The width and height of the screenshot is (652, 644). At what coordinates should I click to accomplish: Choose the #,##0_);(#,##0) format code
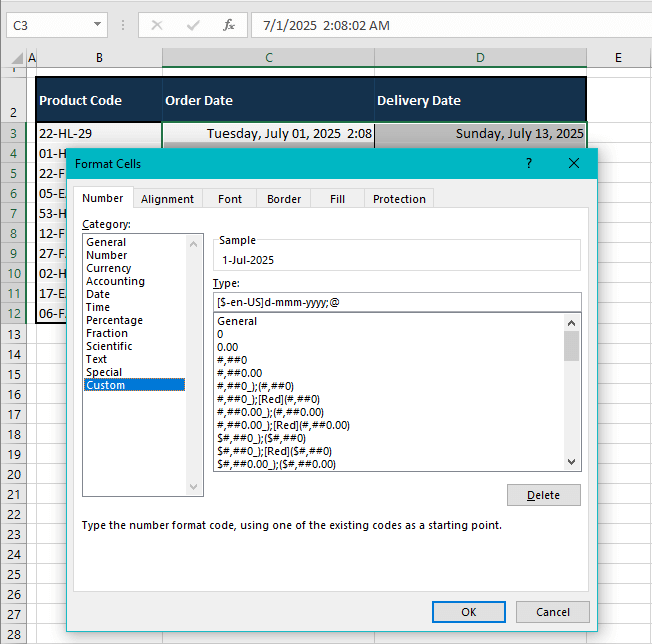(255, 386)
